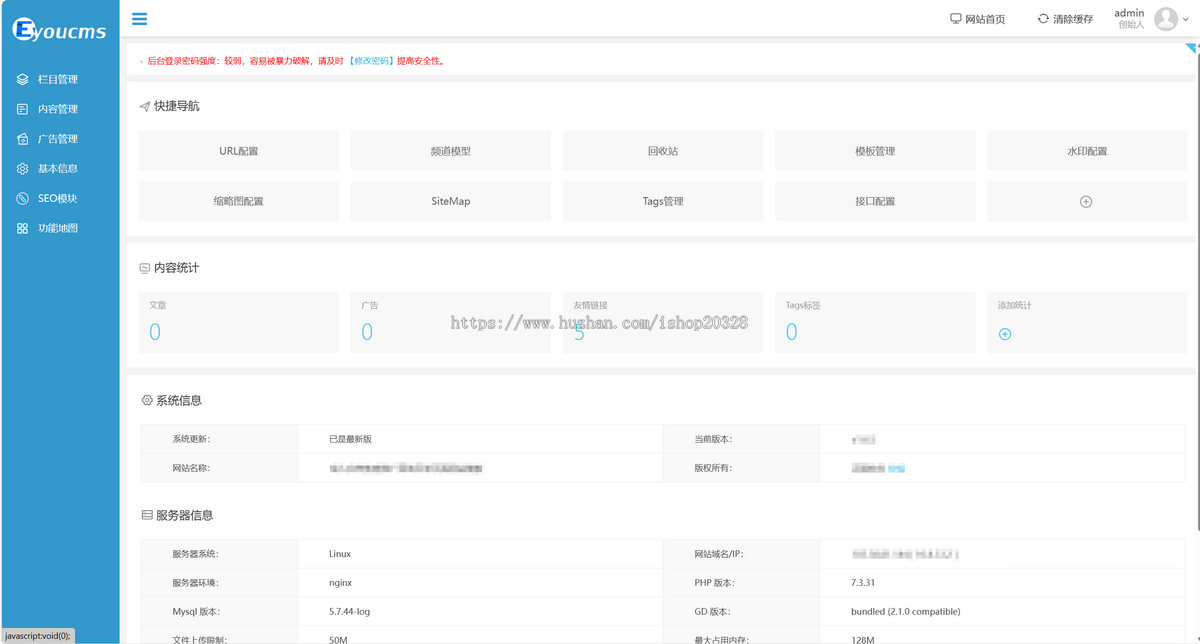The width and height of the screenshot is (1200, 644).
Task: Click the monitor icon beside 网站首页
Action: coord(956,19)
